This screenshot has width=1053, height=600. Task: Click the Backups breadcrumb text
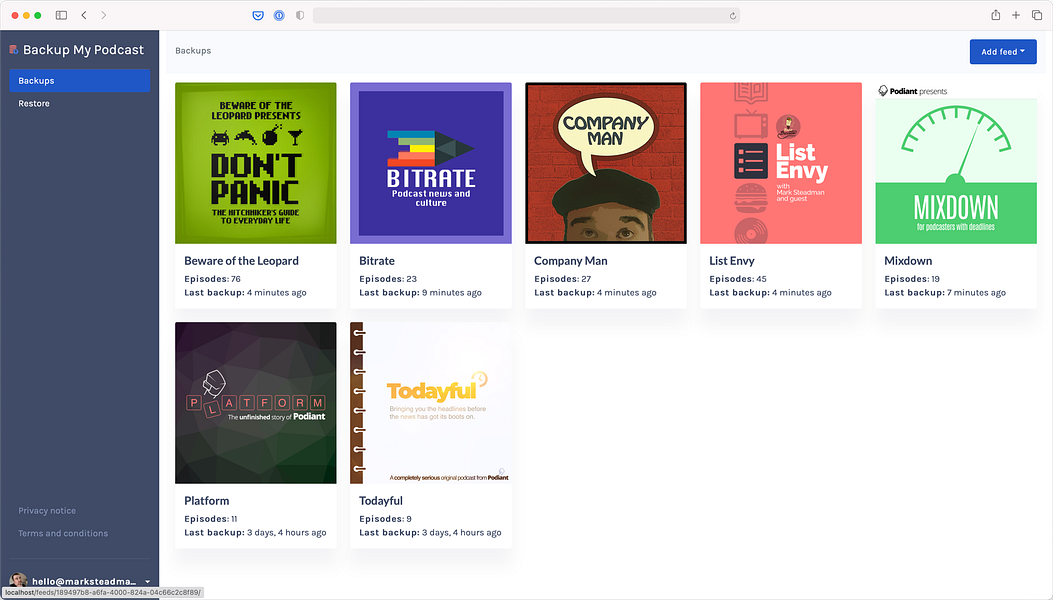coord(193,50)
